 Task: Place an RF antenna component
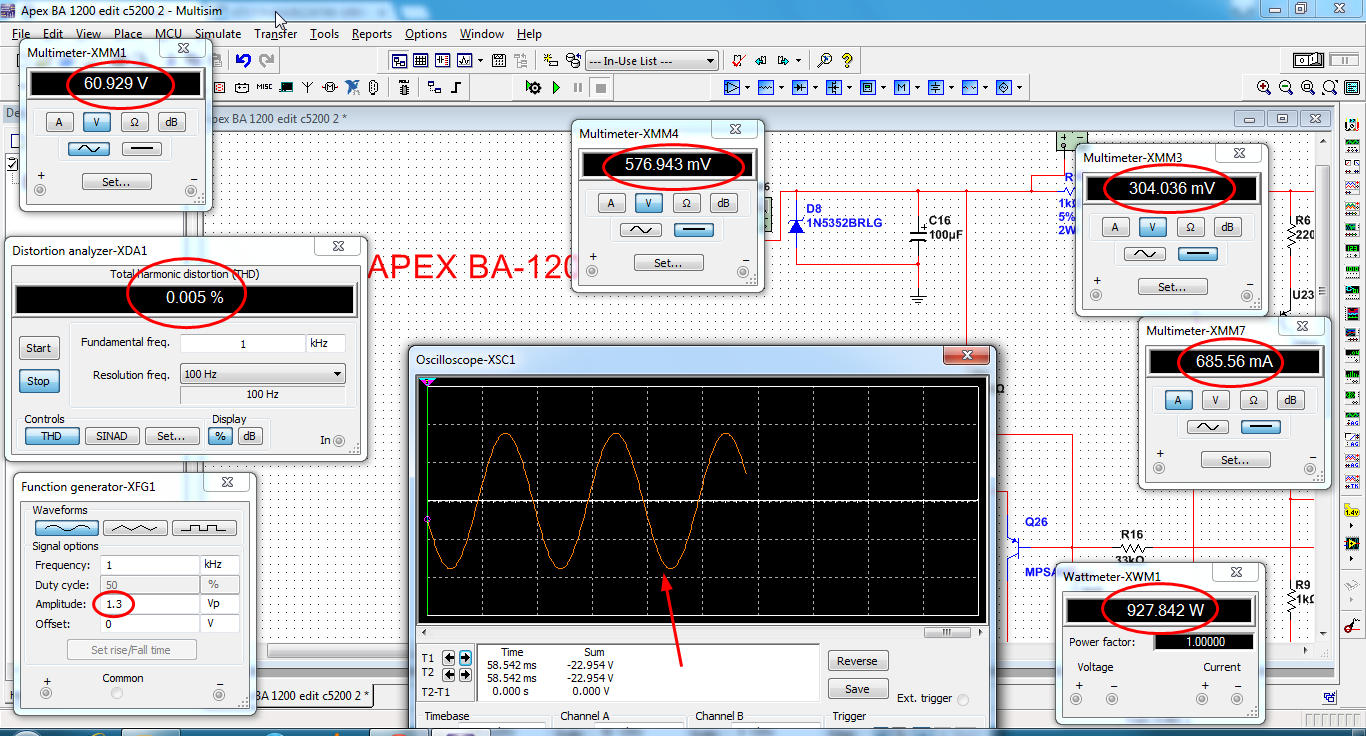point(307,87)
